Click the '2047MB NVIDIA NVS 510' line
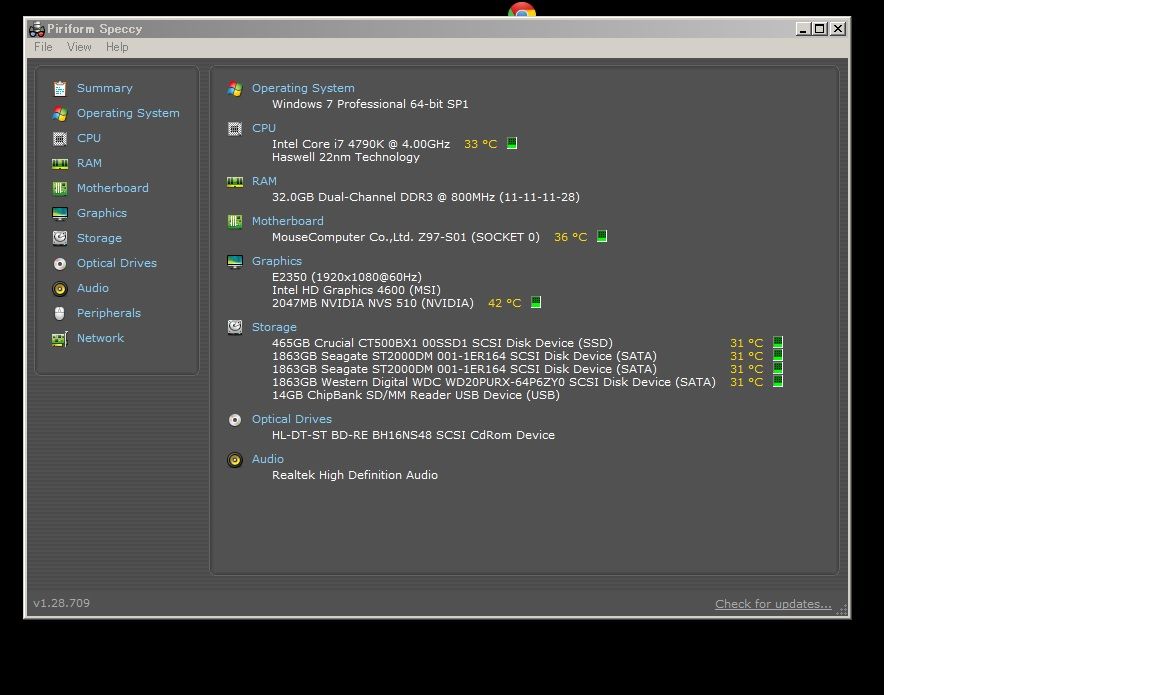Screen dimensions: 1152x695 tap(372, 303)
